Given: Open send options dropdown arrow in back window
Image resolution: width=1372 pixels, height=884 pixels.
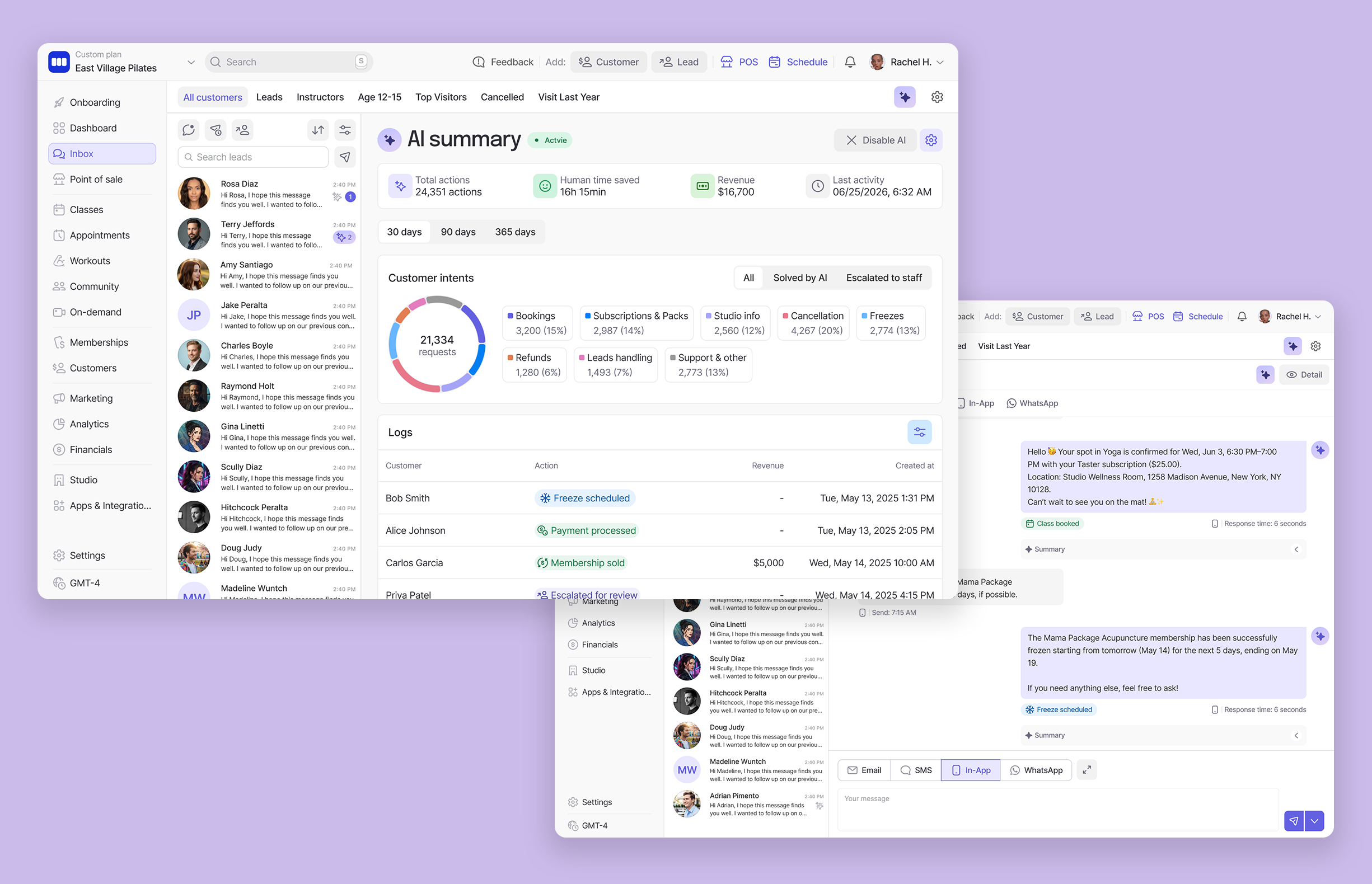Looking at the screenshot, I should pos(1314,821).
